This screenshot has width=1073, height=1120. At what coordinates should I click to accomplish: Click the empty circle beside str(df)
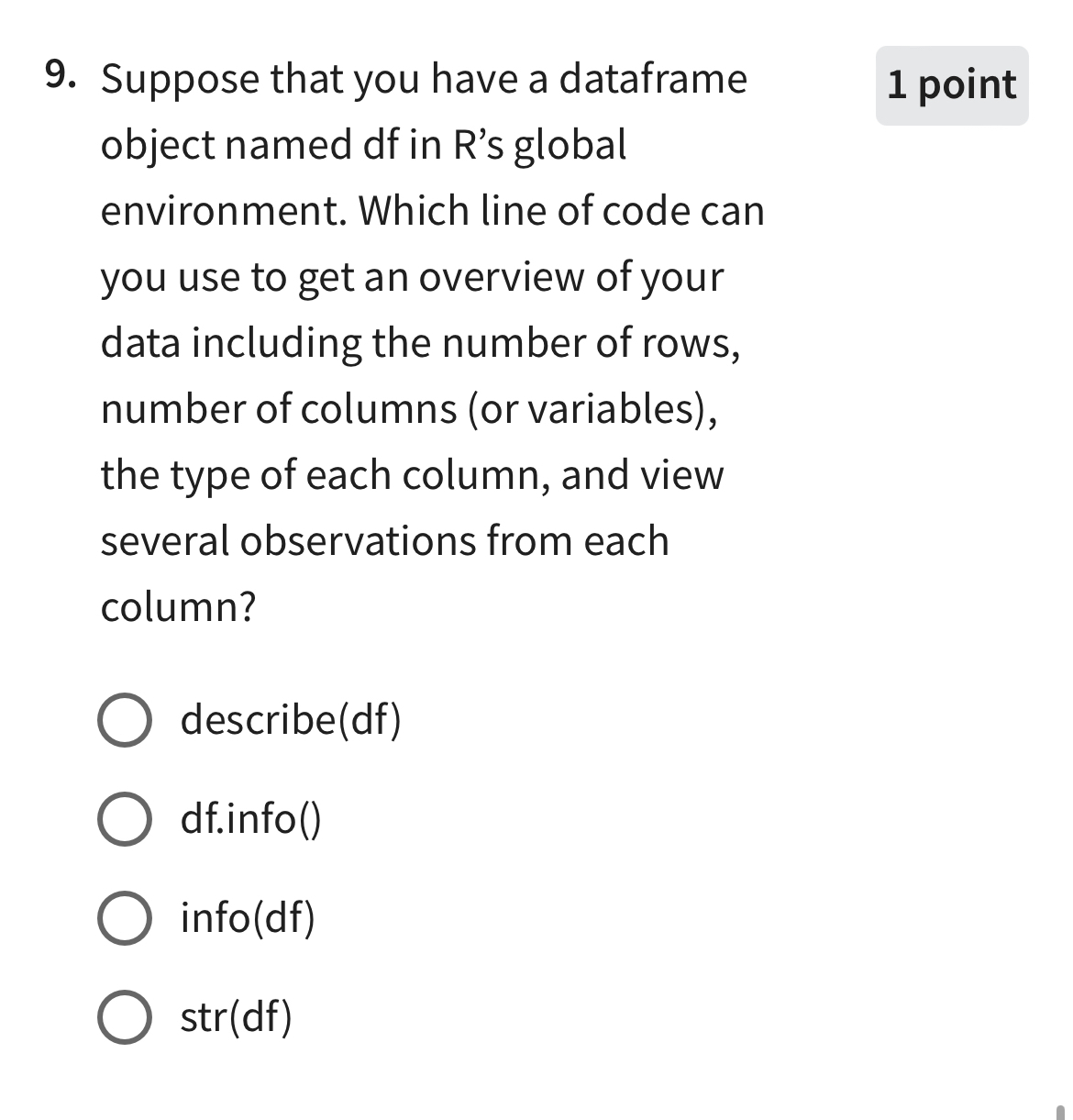(124, 1018)
